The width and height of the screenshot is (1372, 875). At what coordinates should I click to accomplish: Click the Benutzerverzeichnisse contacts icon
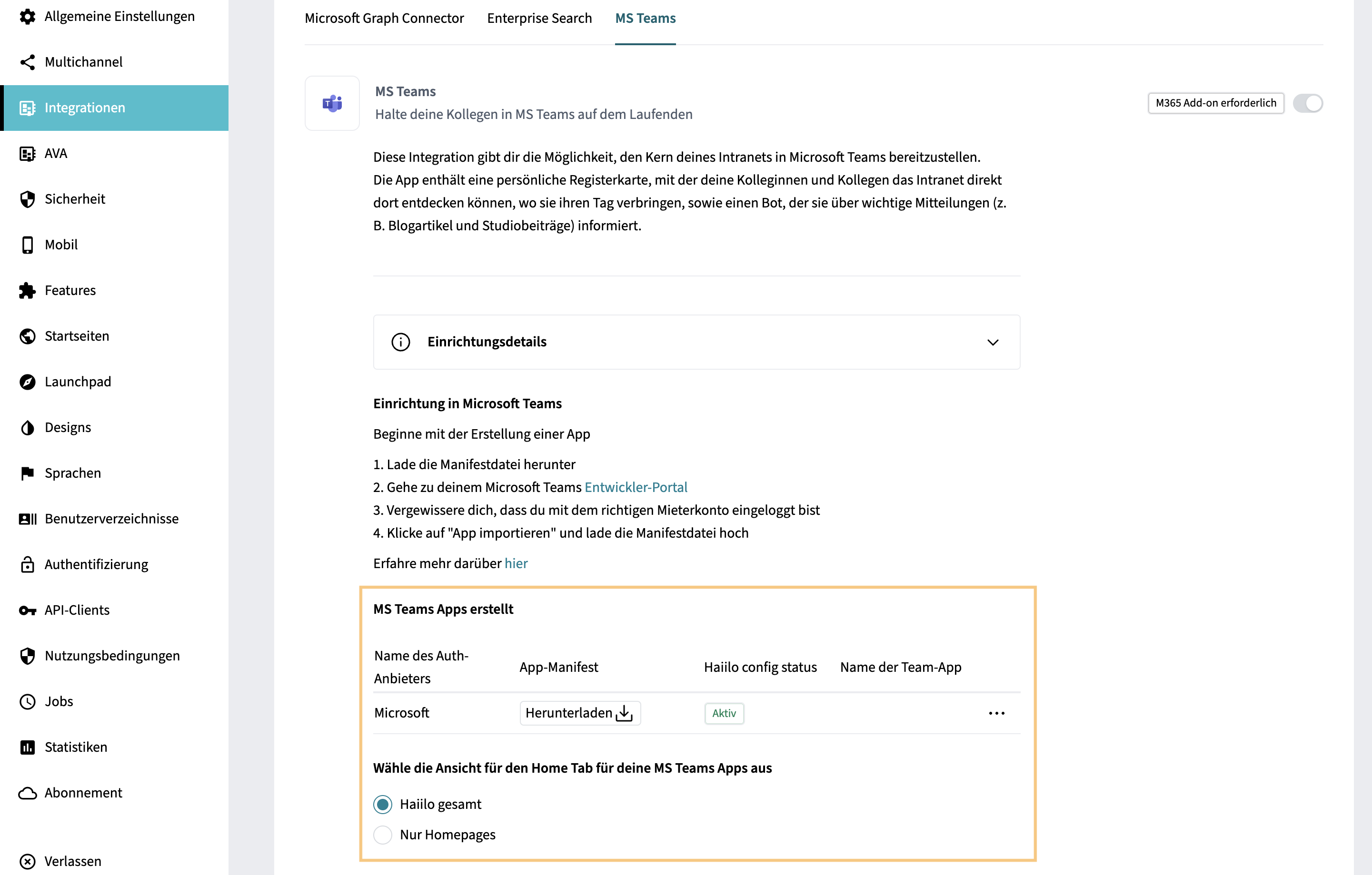tap(27, 519)
